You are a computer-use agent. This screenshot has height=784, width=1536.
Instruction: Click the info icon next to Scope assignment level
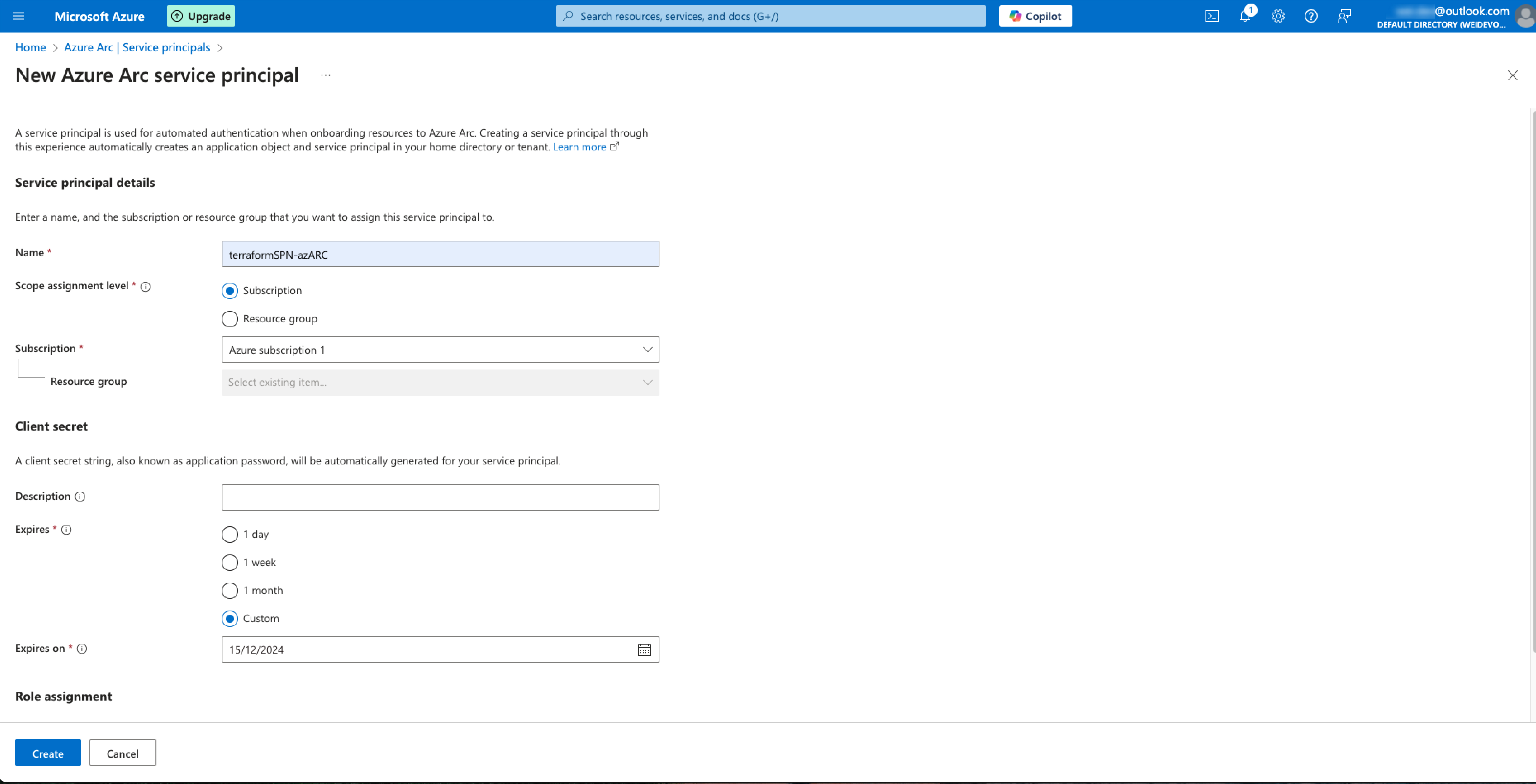146,287
